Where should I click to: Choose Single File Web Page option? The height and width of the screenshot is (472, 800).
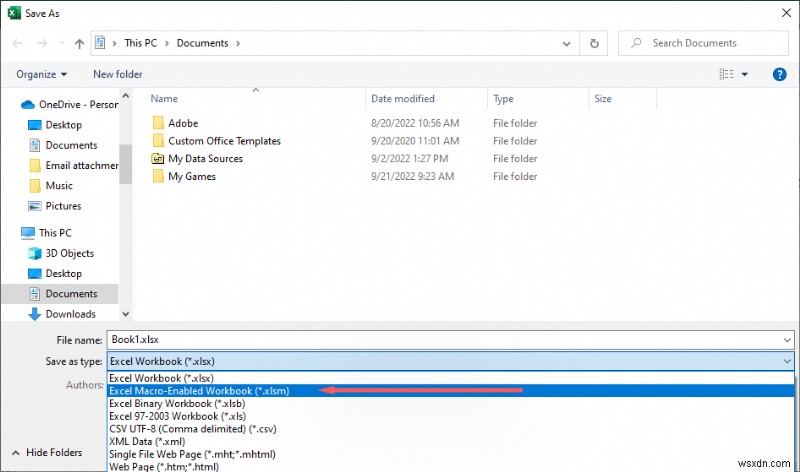451,454
